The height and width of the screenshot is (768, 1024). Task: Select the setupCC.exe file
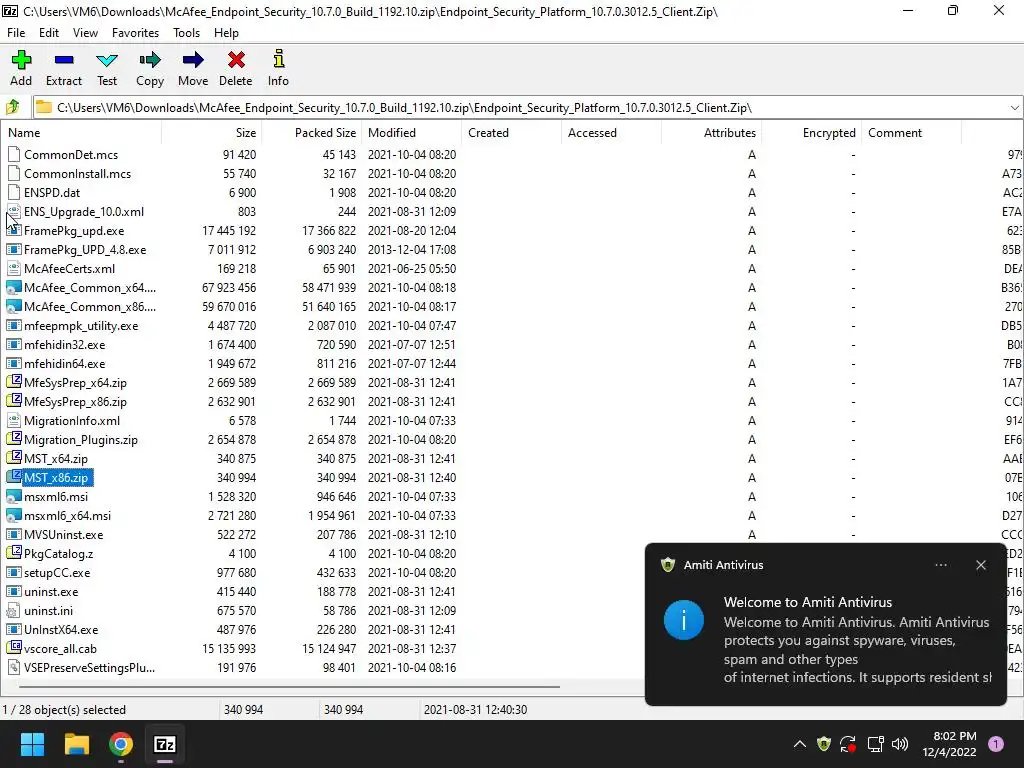coord(57,572)
